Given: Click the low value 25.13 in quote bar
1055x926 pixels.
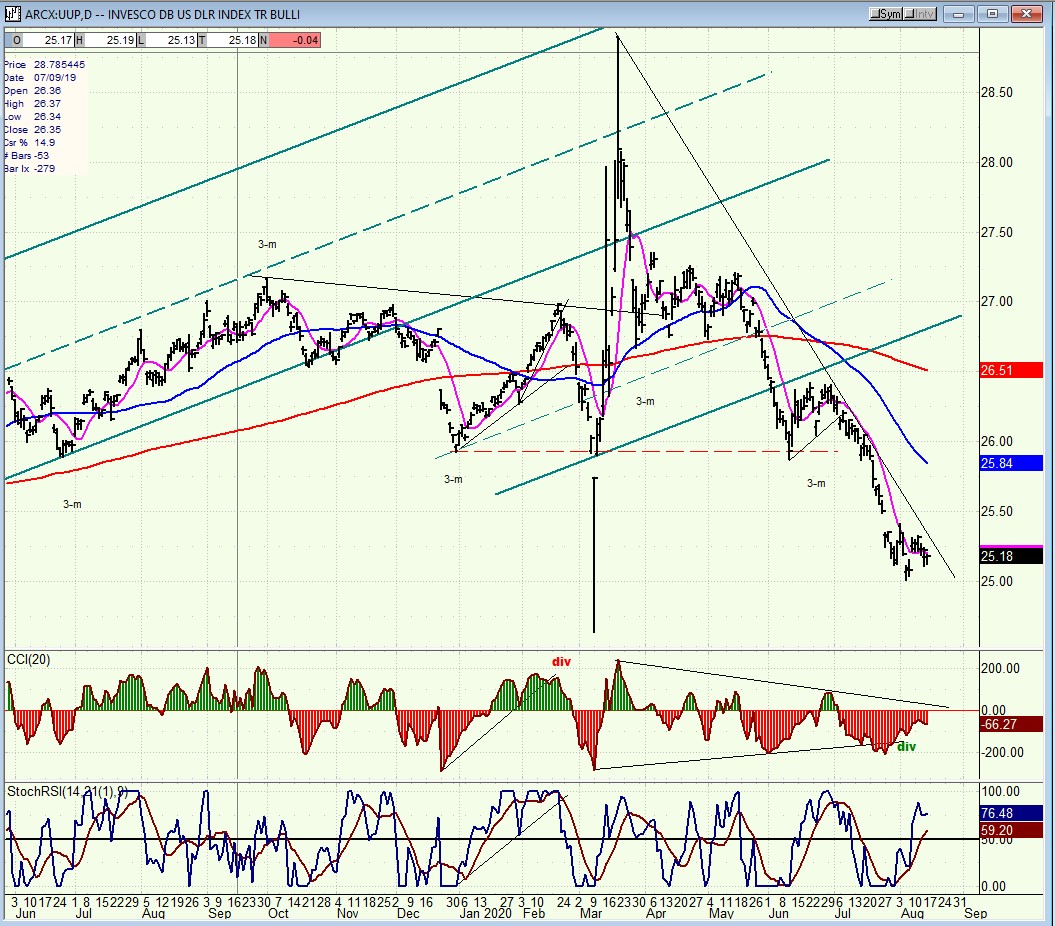Looking at the screenshot, I should click(172, 40).
